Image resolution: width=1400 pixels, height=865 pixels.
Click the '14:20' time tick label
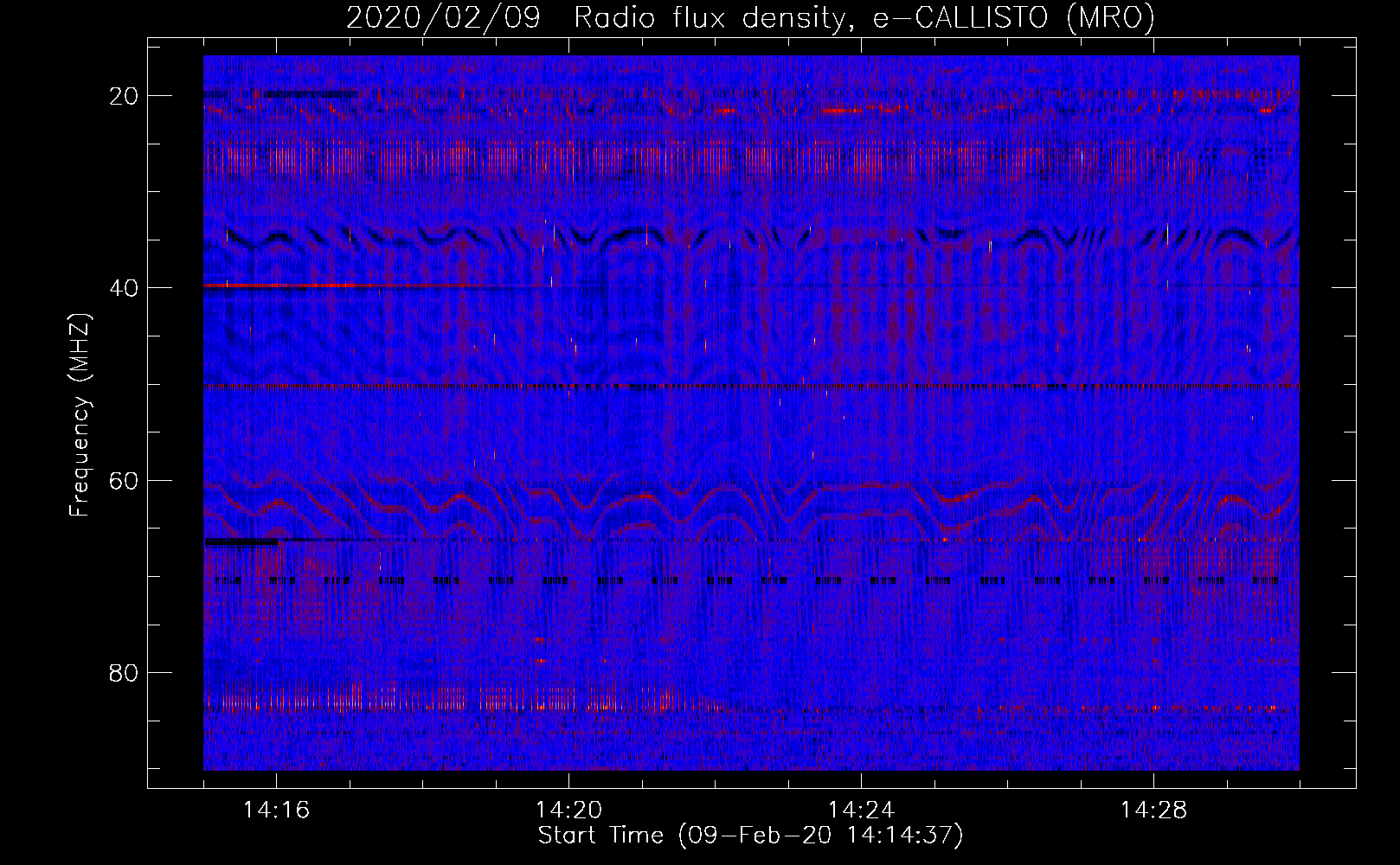coord(568,811)
